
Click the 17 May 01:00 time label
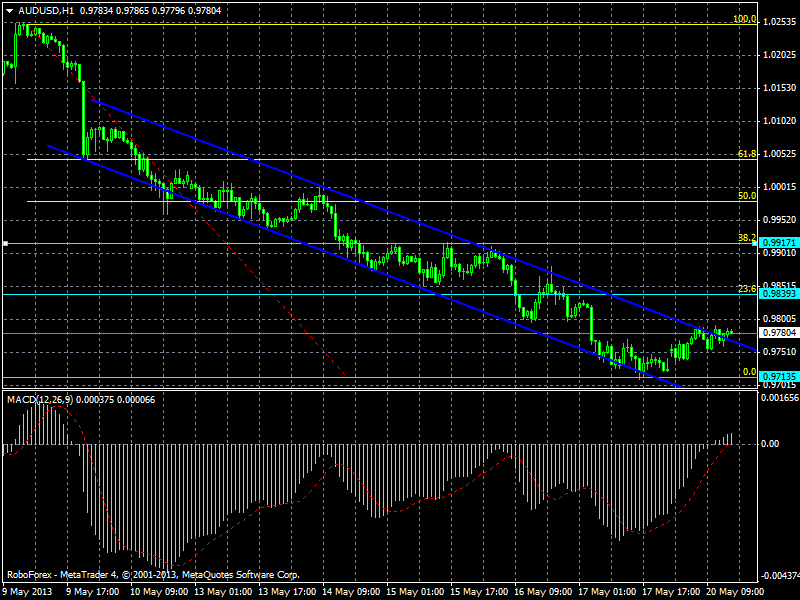tap(607, 592)
